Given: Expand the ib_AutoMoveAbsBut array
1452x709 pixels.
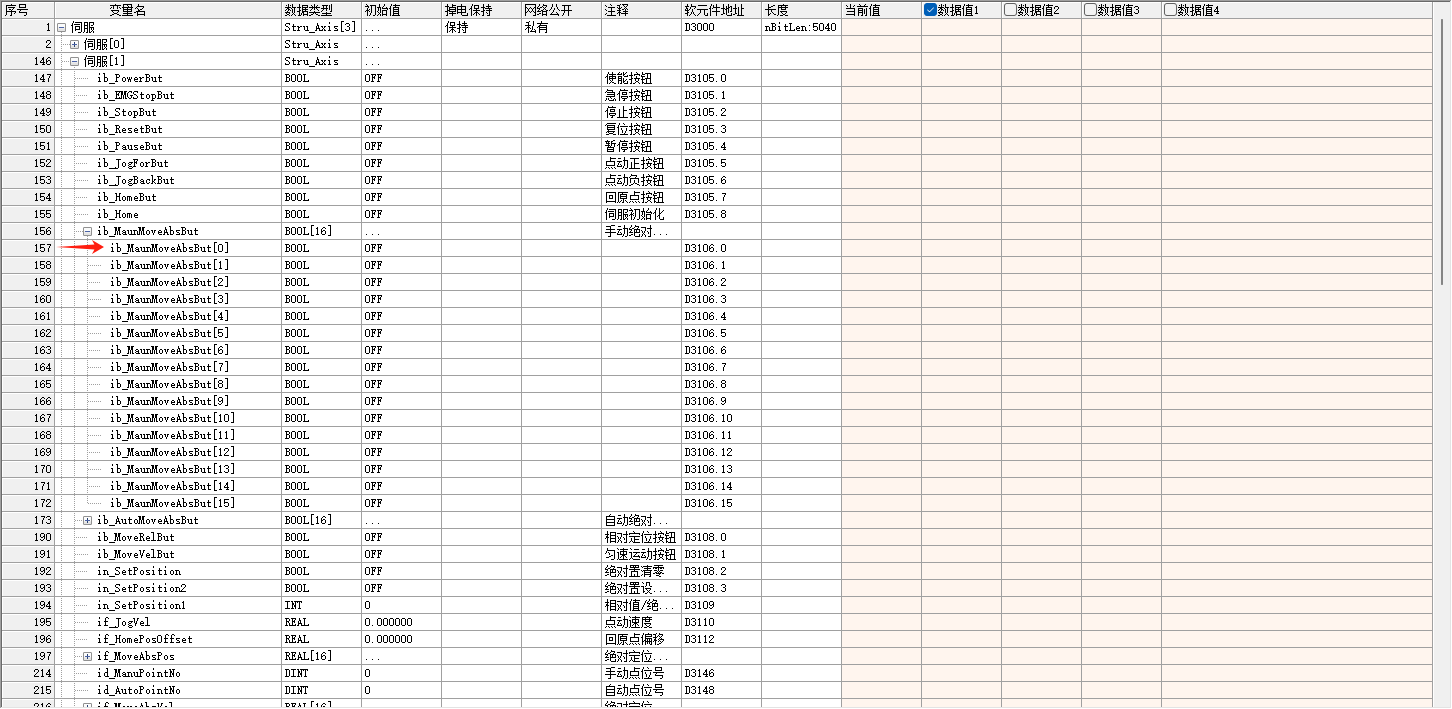Looking at the screenshot, I should click(87, 521).
